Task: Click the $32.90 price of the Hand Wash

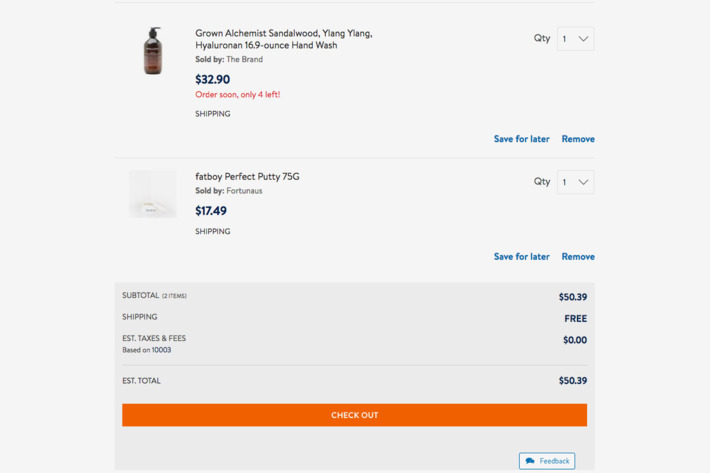Action: 212,79
